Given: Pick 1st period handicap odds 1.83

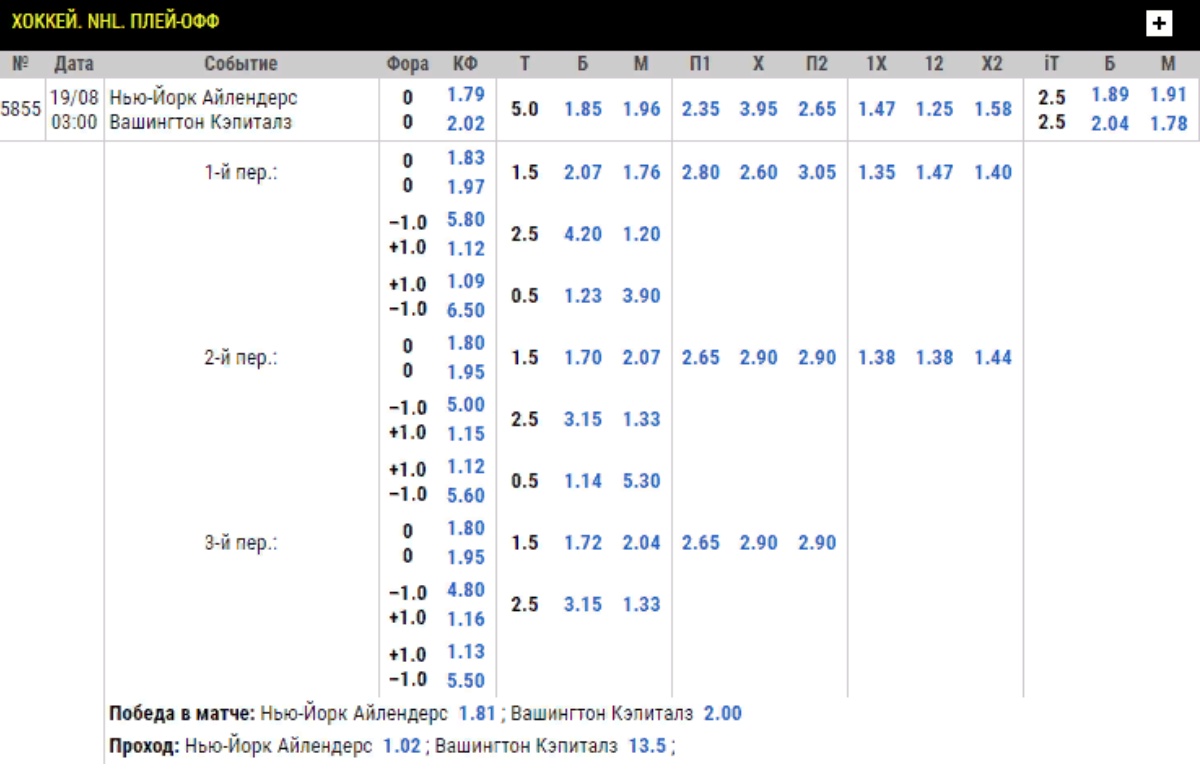Looking at the screenshot, I should click(x=466, y=158).
